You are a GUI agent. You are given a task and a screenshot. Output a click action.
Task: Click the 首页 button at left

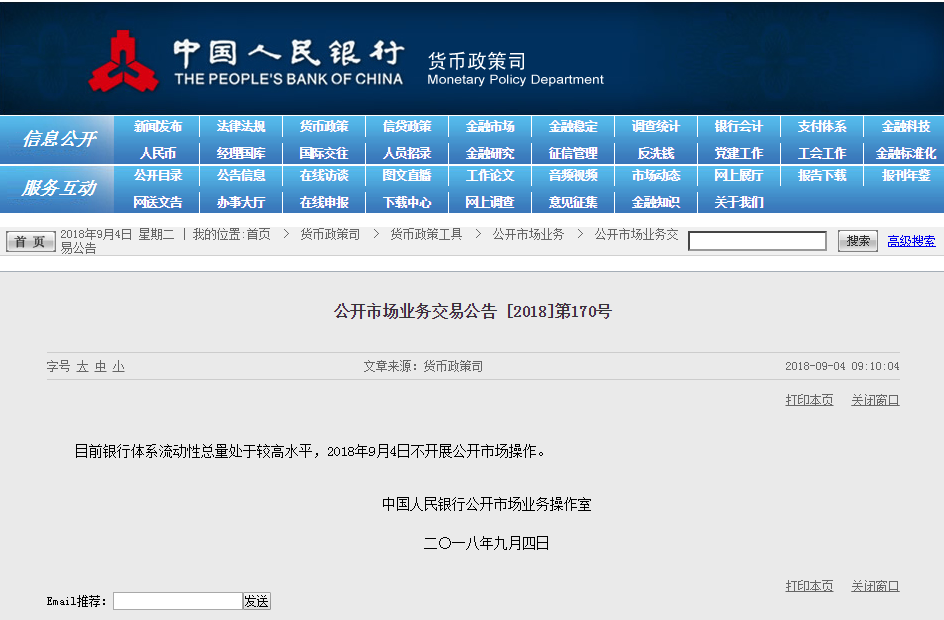click(31, 241)
